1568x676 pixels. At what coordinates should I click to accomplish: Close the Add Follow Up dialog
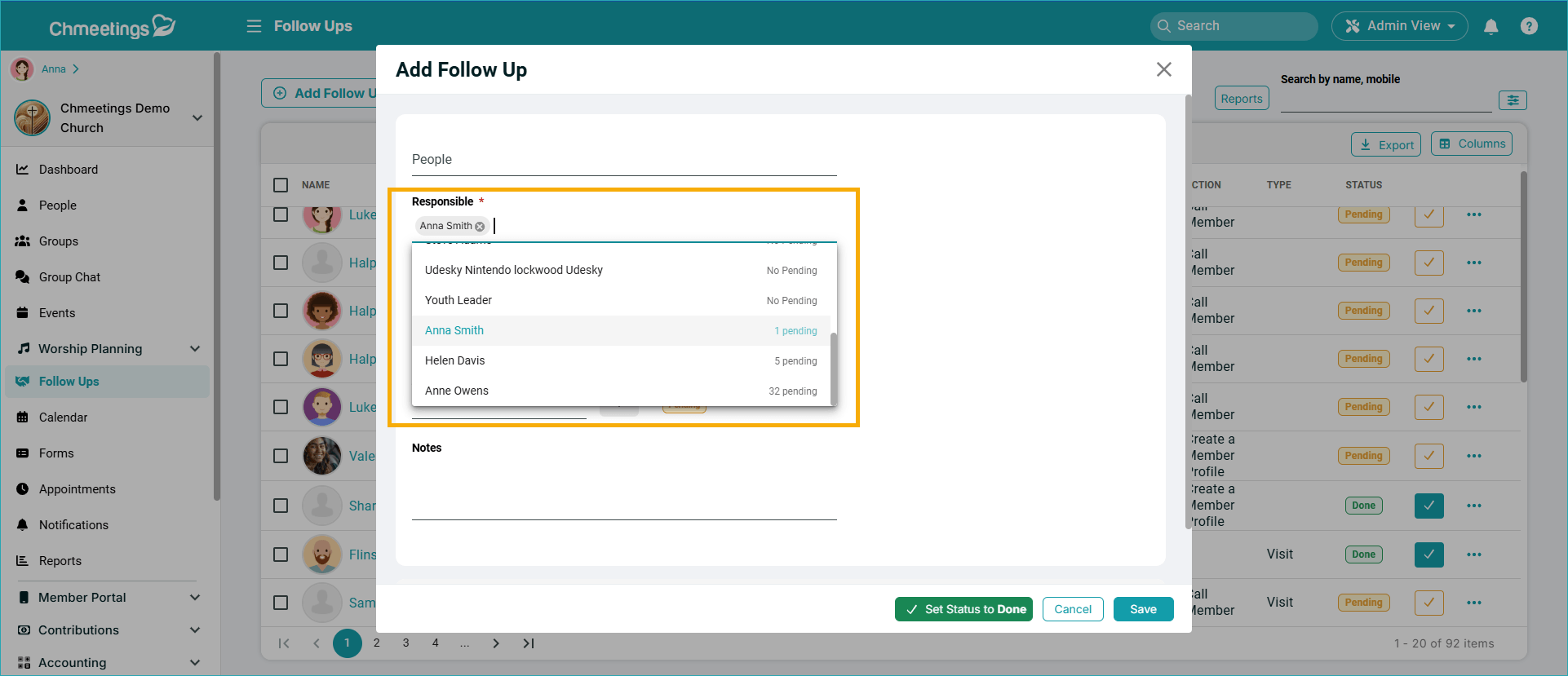[1164, 69]
